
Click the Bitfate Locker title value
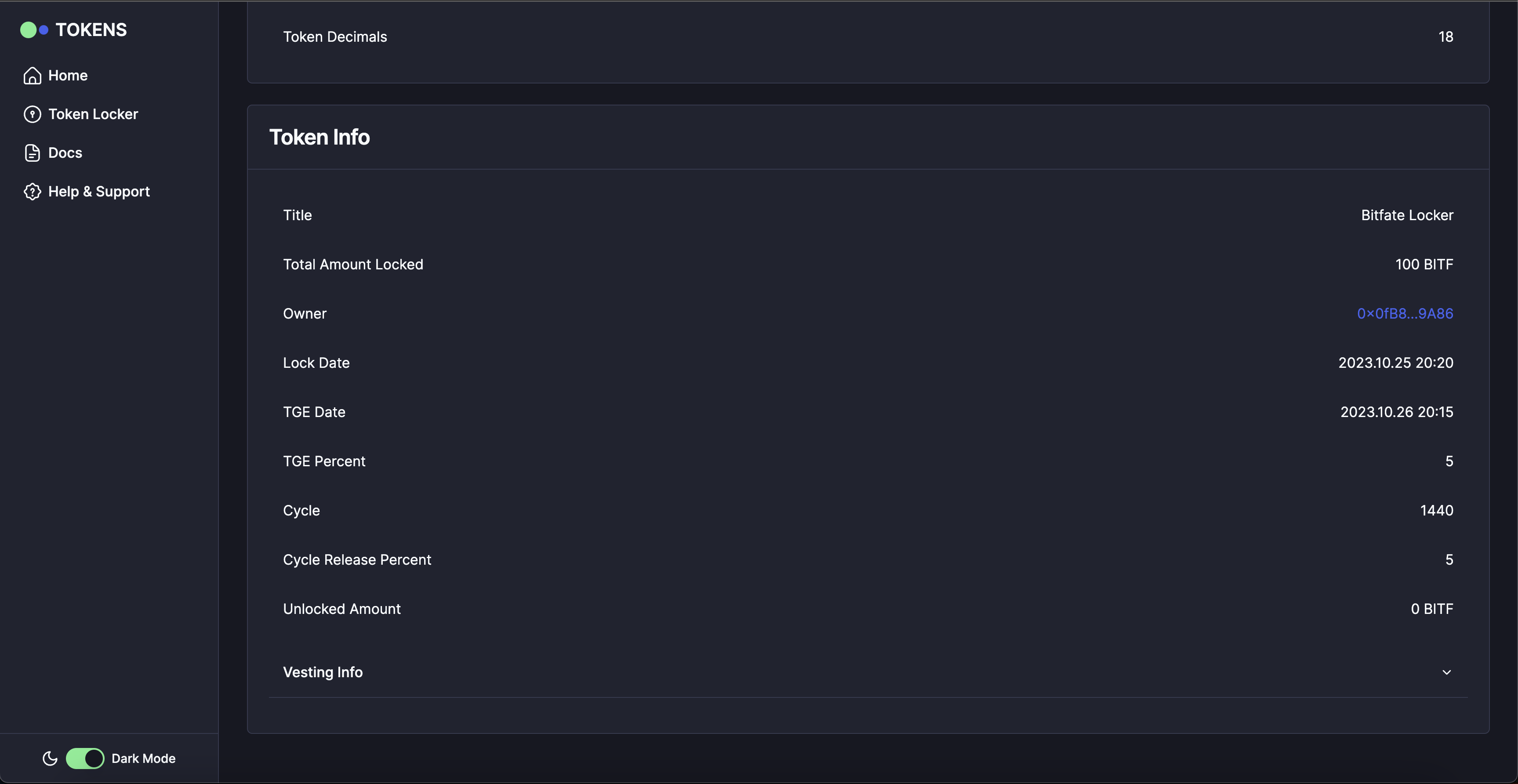pos(1407,215)
